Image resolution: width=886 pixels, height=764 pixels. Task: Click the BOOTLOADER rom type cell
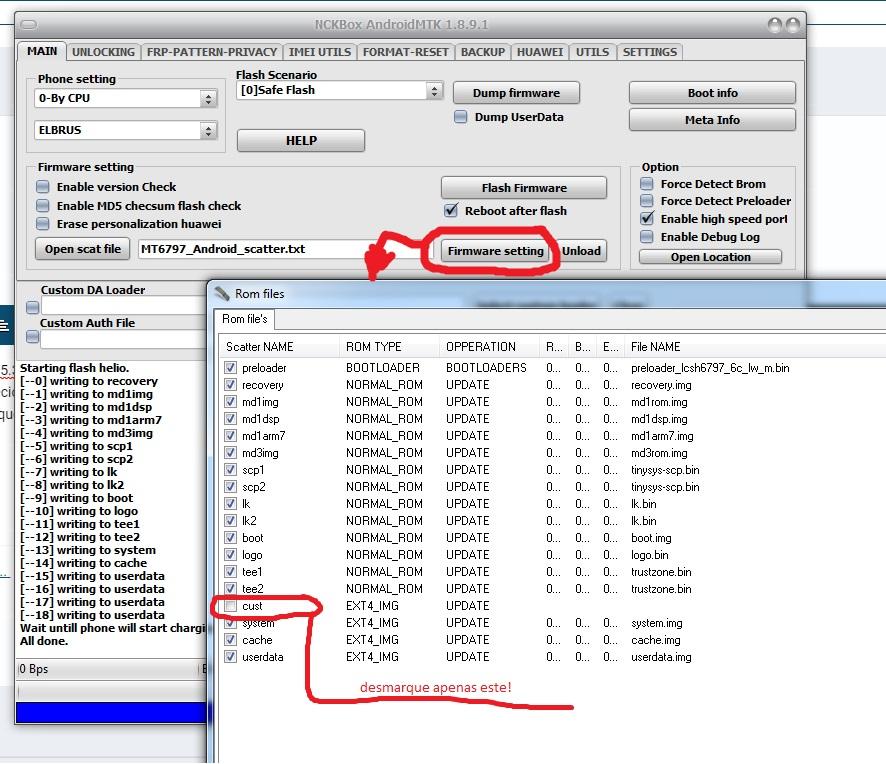tap(383, 368)
